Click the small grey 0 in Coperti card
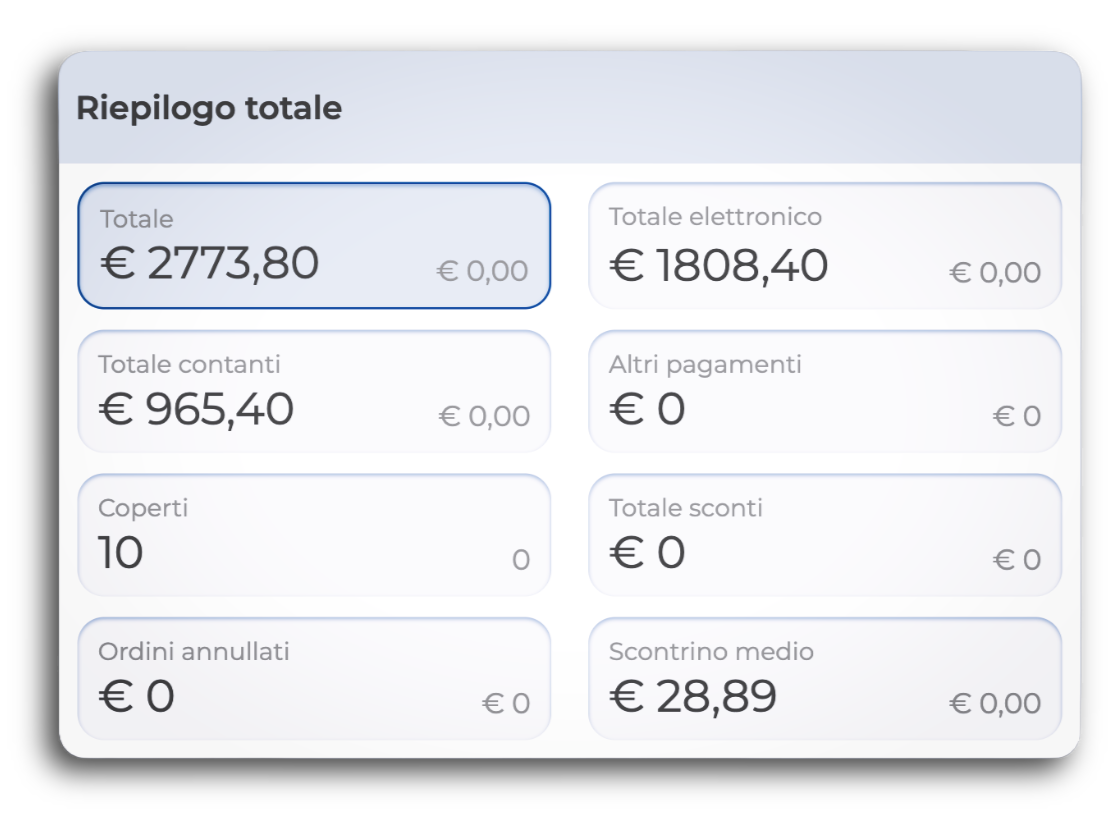Viewport: 1108px width, 814px height. 520,560
